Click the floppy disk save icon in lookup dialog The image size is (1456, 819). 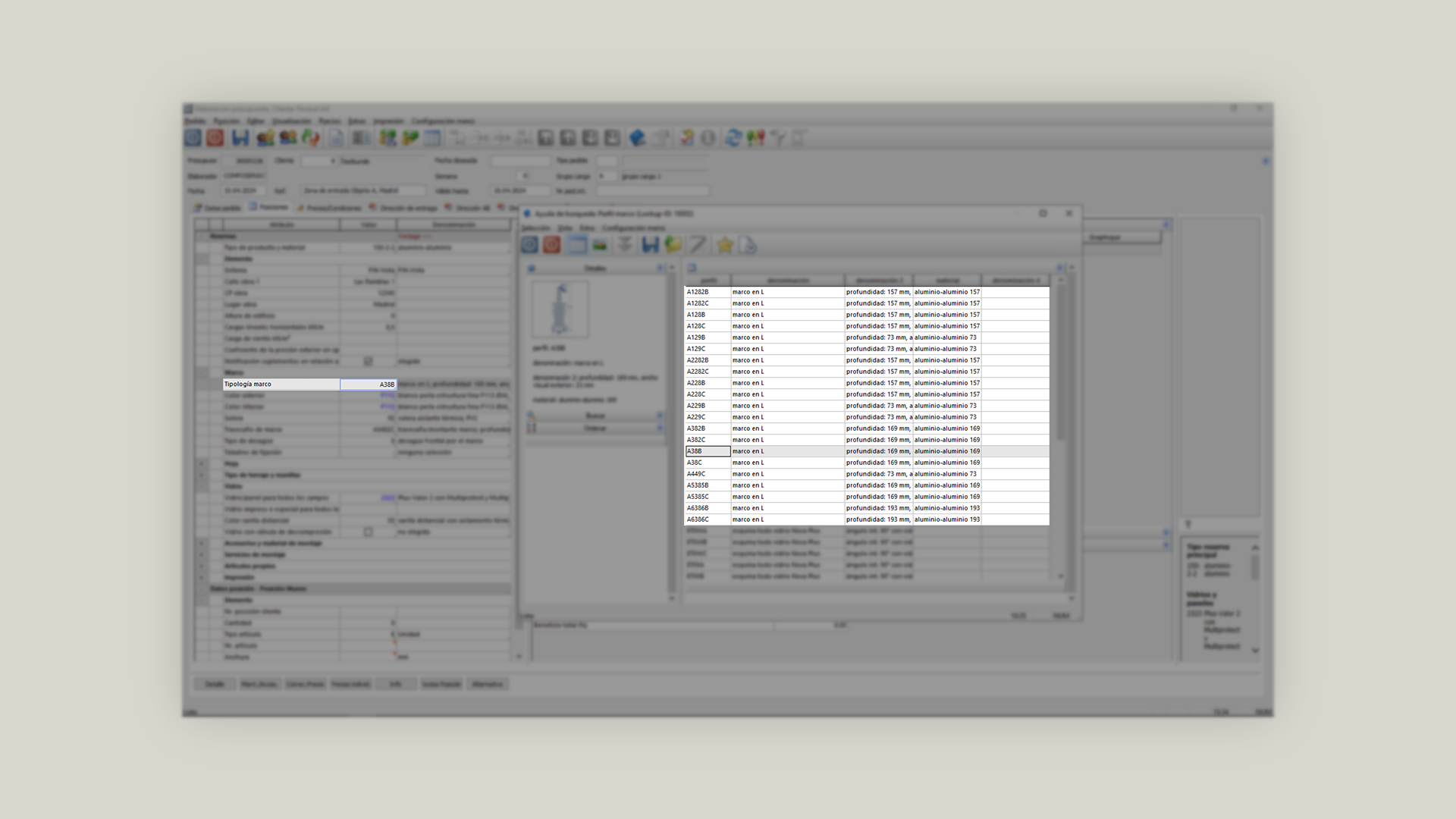(650, 244)
